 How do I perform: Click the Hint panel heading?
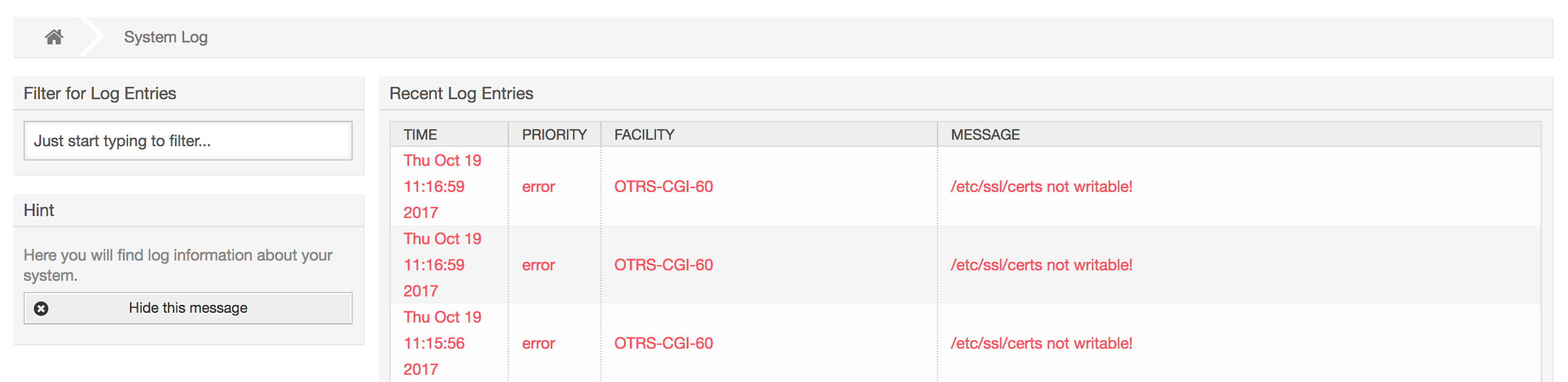click(39, 210)
